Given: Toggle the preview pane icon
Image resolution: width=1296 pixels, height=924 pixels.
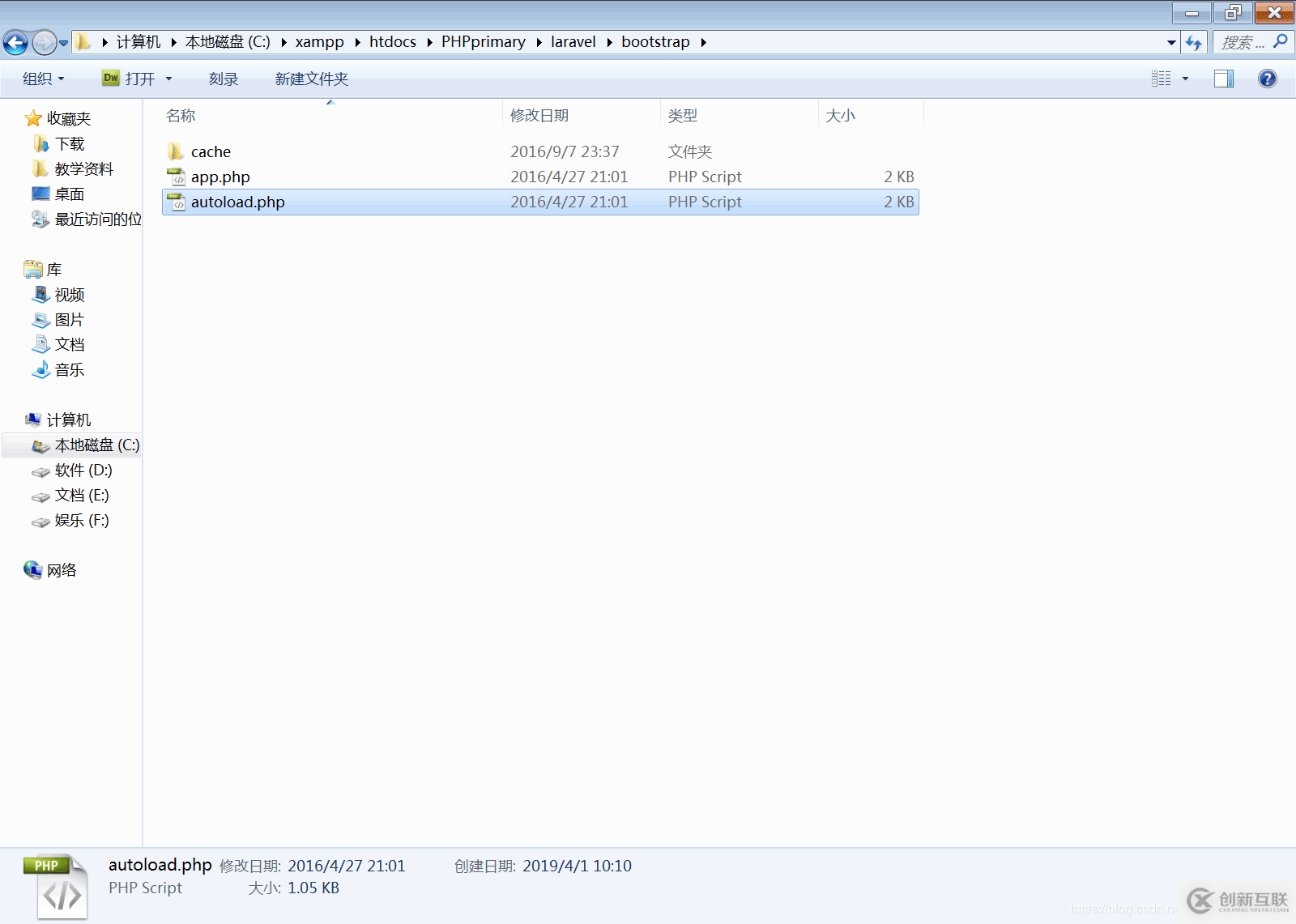Looking at the screenshot, I should [1224, 79].
